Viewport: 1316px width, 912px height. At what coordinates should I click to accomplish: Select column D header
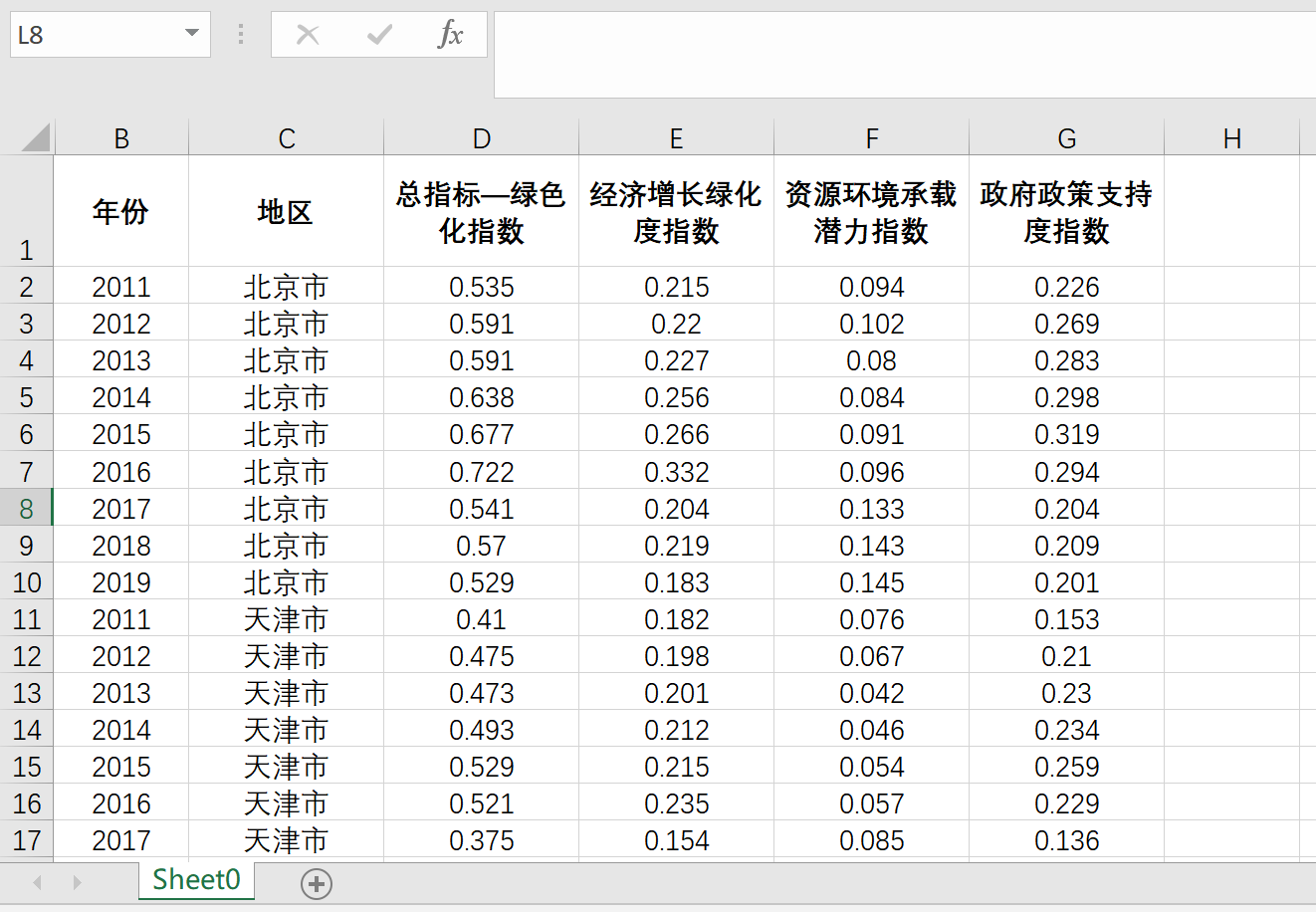click(x=481, y=138)
